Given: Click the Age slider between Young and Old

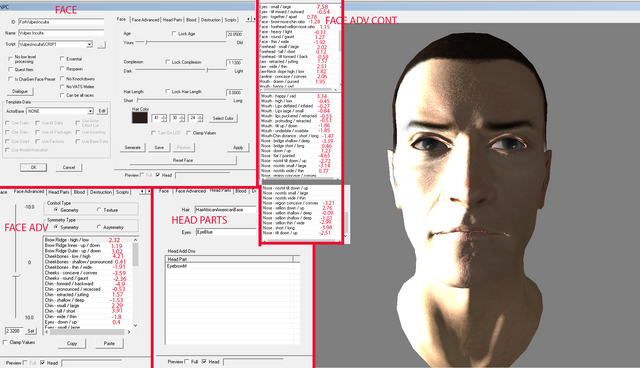Looking at the screenshot, I should [180, 42].
